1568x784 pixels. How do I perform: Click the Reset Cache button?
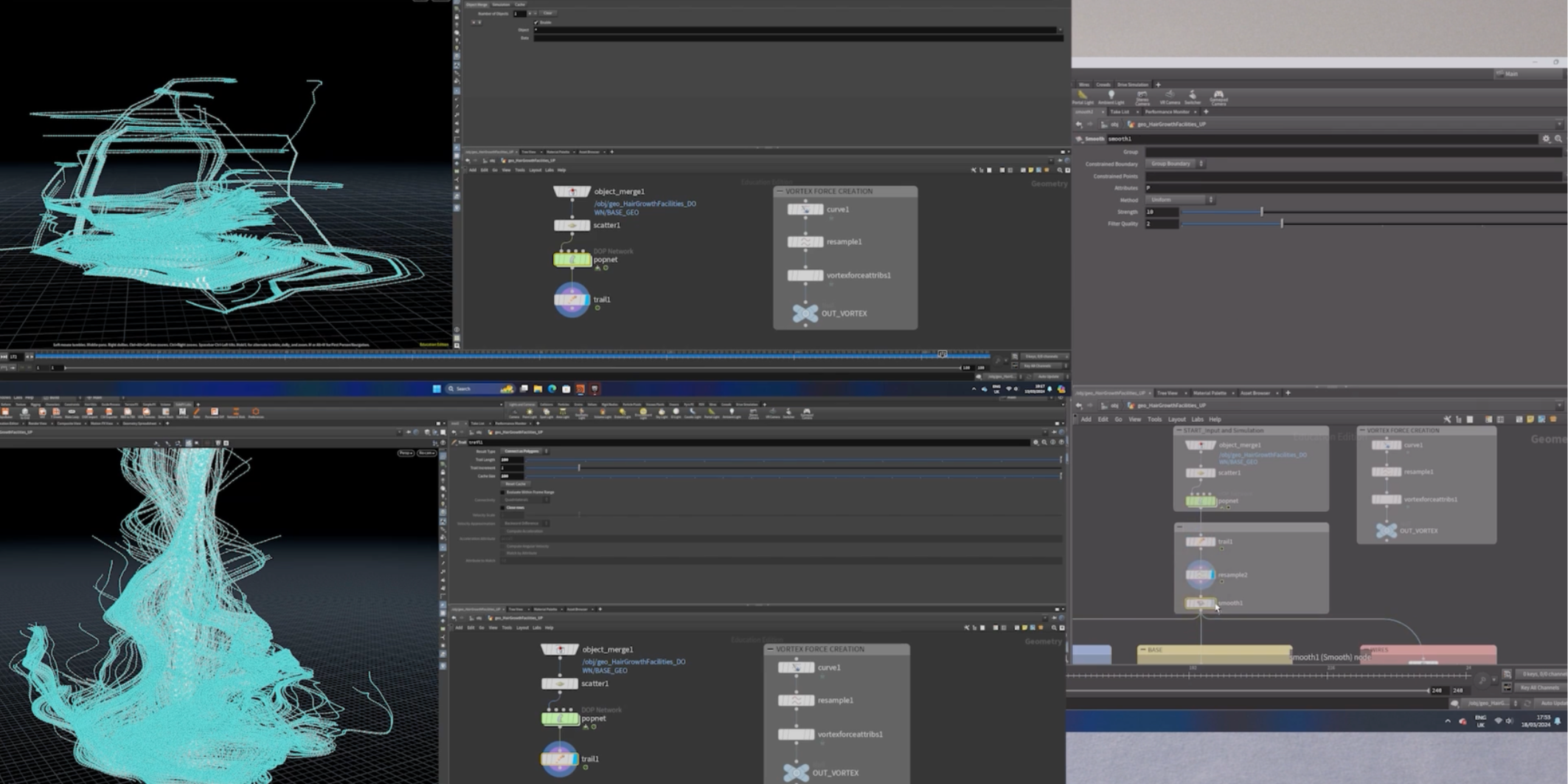[516, 484]
